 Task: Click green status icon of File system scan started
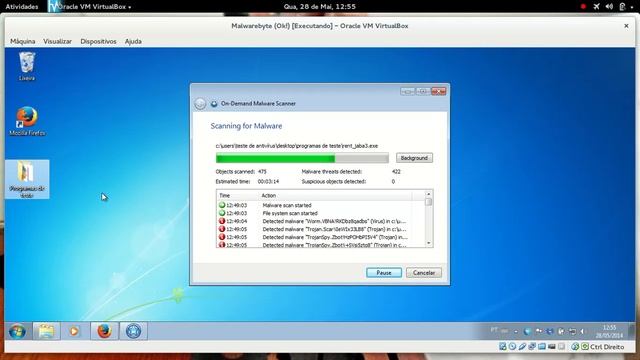222,213
